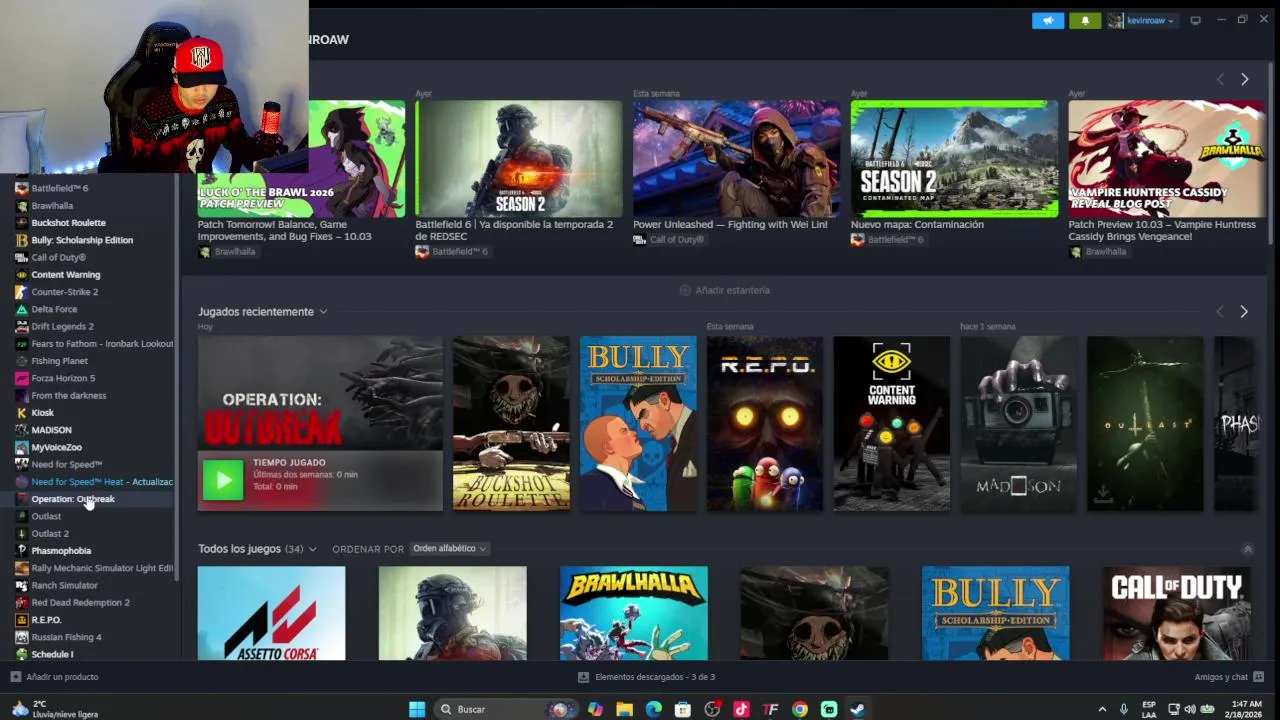Open Google Chrome from the taskbar
1280x720 pixels.
(799, 709)
